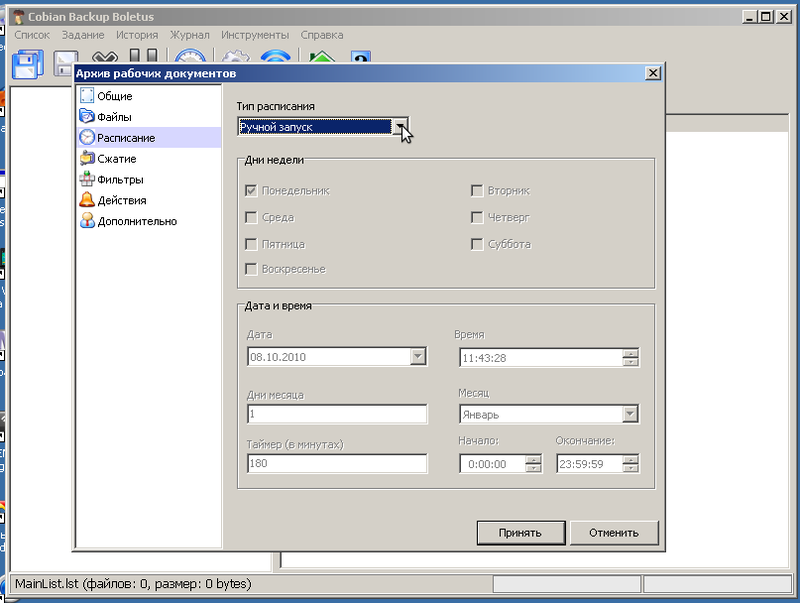The width and height of the screenshot is (800, 603).
Task: Expand the Месяц dropdown showing Январь
Action: pyautogui.click(x=630, y=415)
